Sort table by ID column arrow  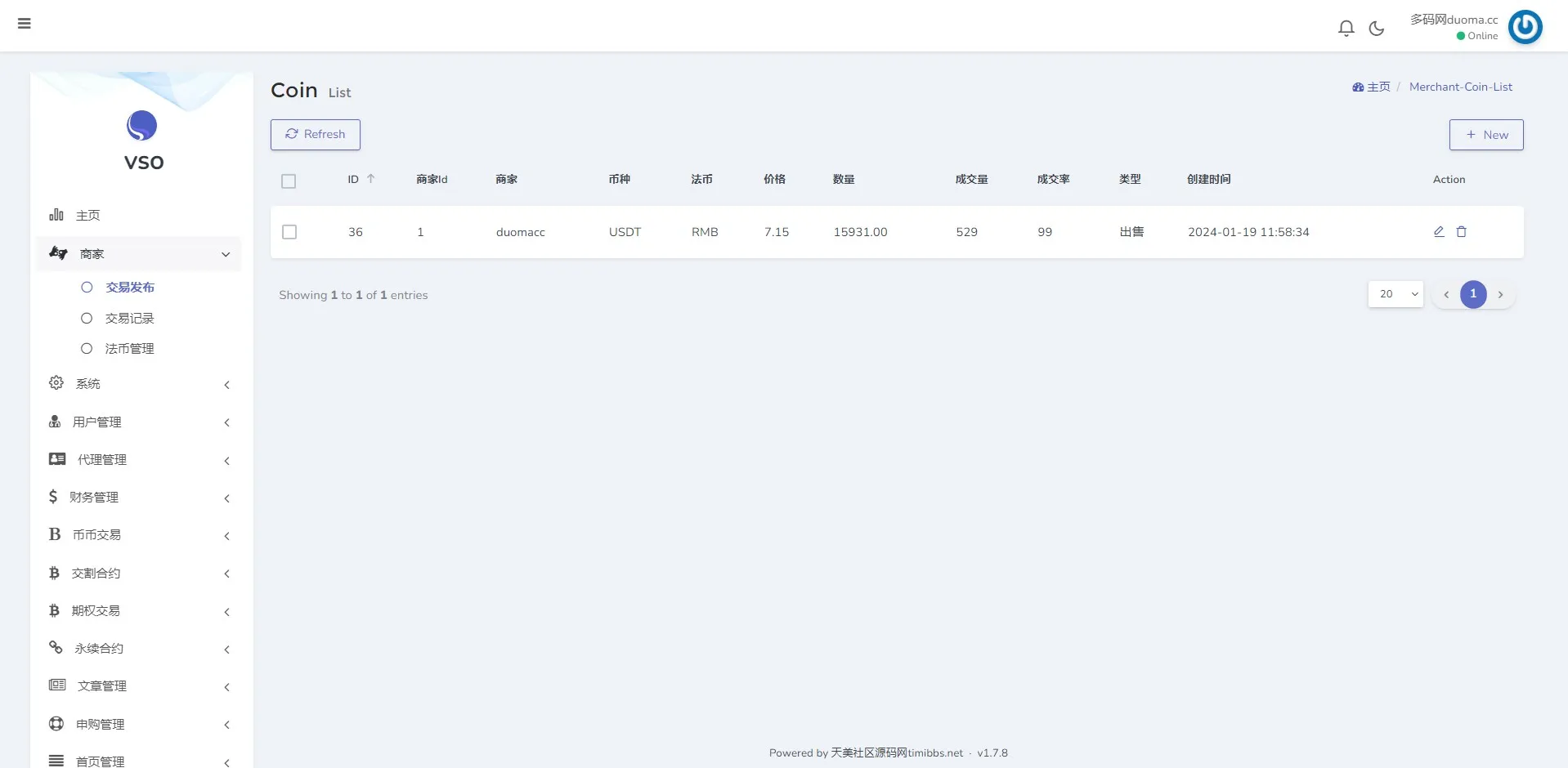[x=370, y=179]
